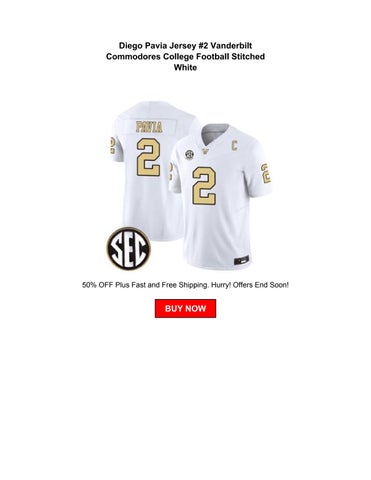Screen dimensions: 371x480
Task: Click the front-view white jersey image body
Action: coord(220,197)
